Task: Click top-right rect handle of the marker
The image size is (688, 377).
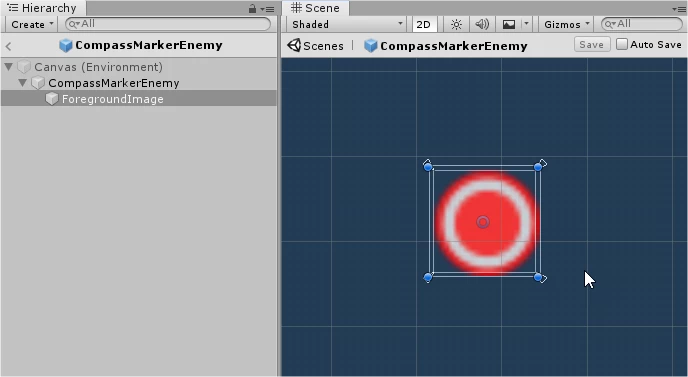Action: click(x=538, y=167)
